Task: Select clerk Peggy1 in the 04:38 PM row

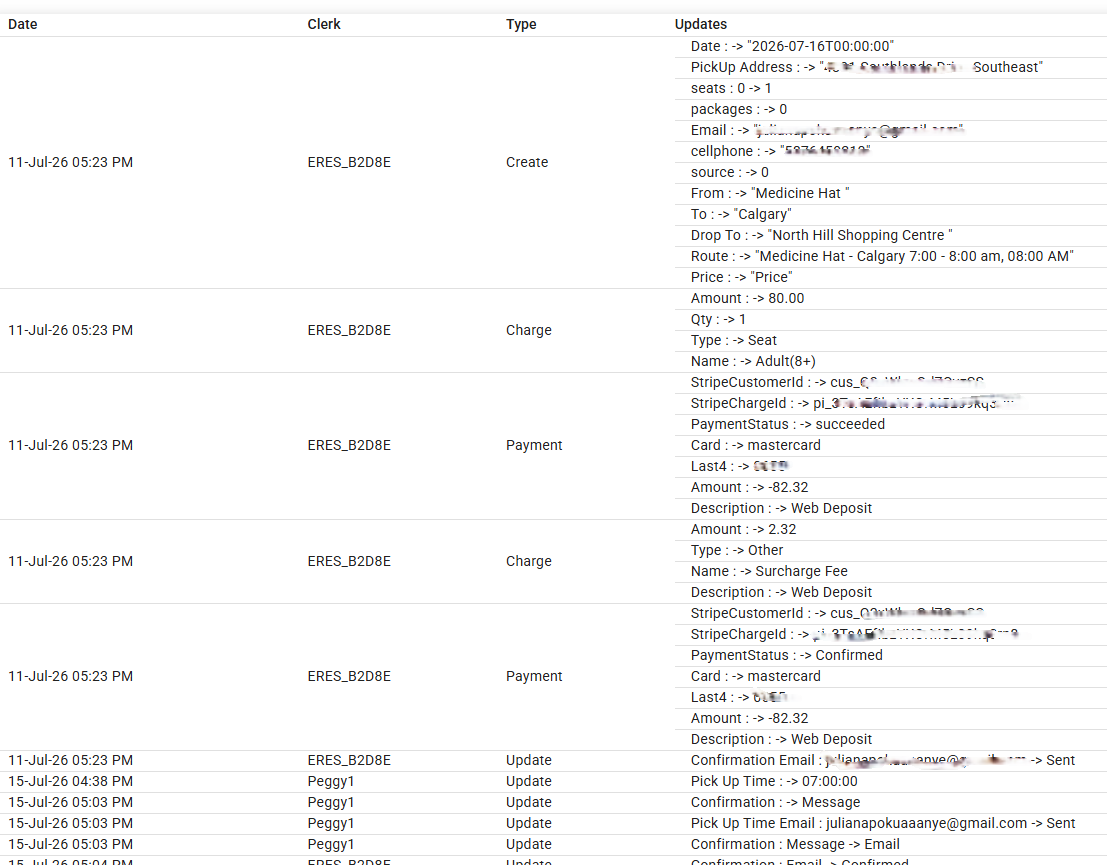Action: click(x=330, y=782)
